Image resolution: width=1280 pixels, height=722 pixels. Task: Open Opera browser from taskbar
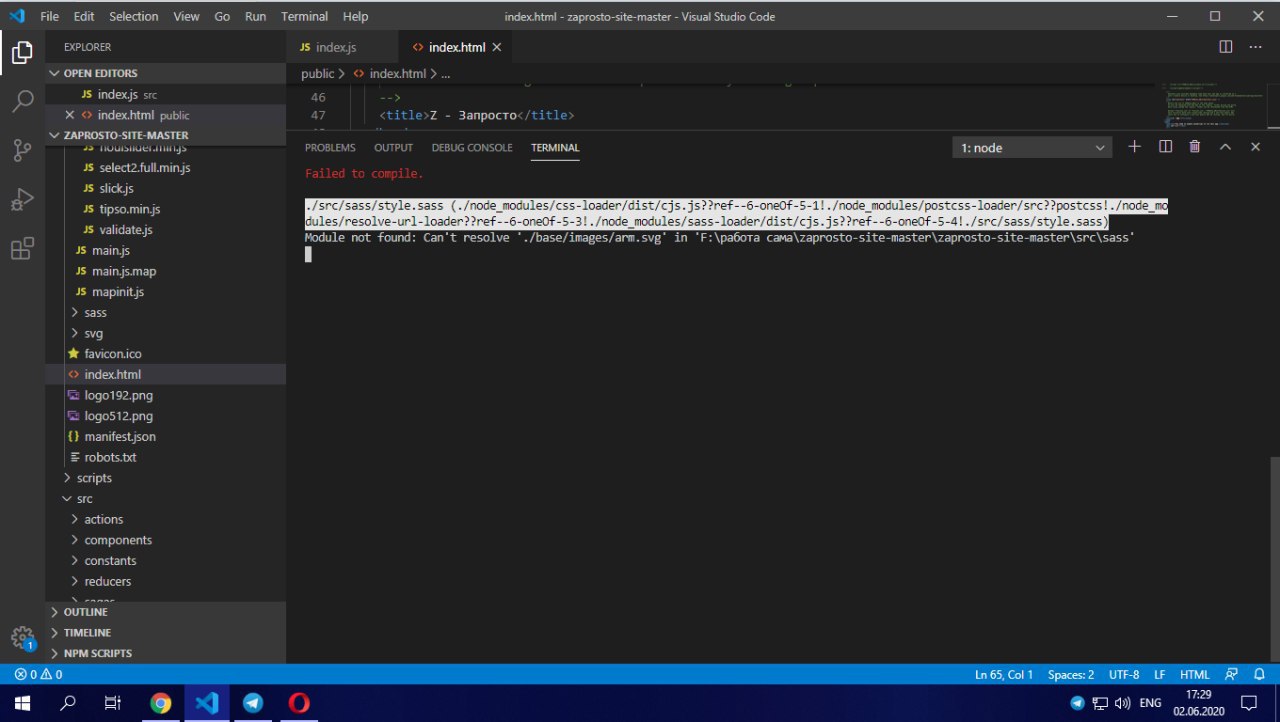[x=298, y=703]
